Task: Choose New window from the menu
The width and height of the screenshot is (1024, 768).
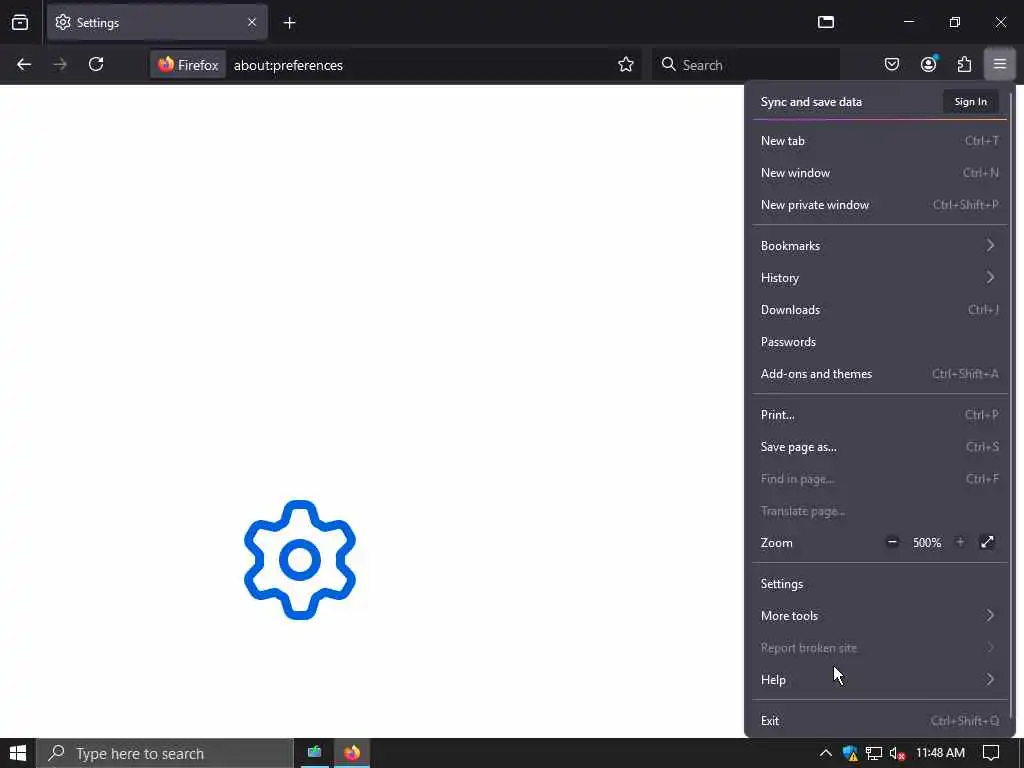Action: (880, 172)
